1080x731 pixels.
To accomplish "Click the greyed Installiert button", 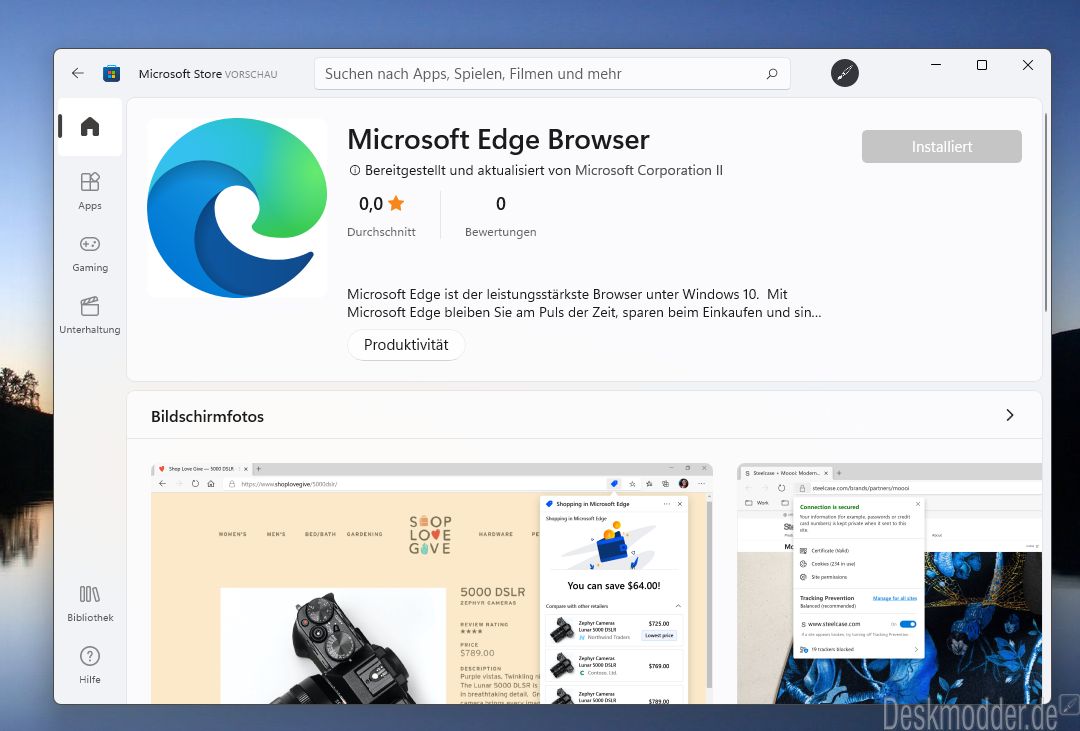I will click(x=942, y=147).
